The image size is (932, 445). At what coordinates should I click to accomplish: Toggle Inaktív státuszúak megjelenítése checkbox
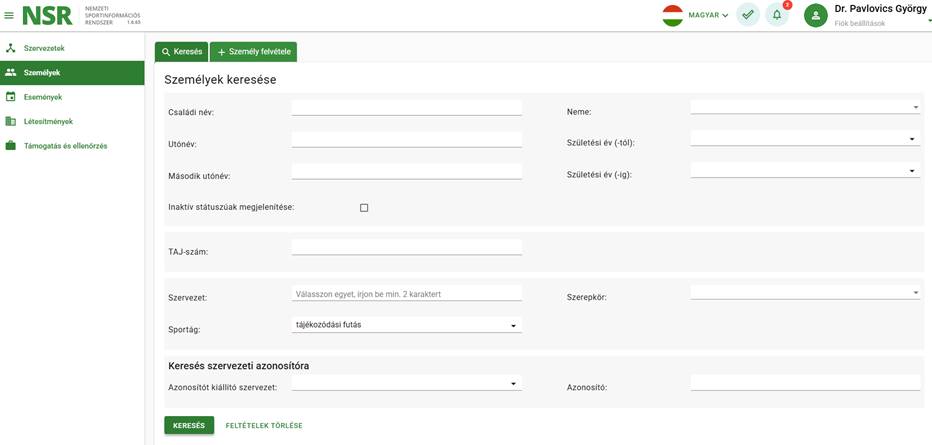(364, 208)
